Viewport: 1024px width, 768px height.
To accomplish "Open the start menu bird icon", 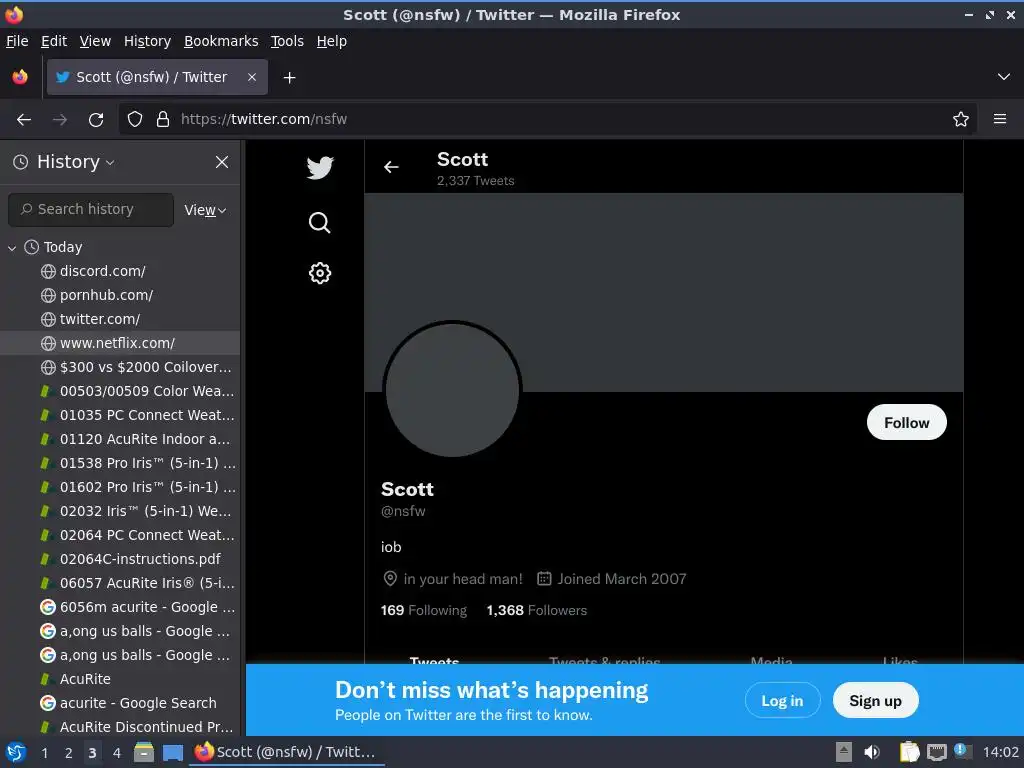I will pos(16,752).
